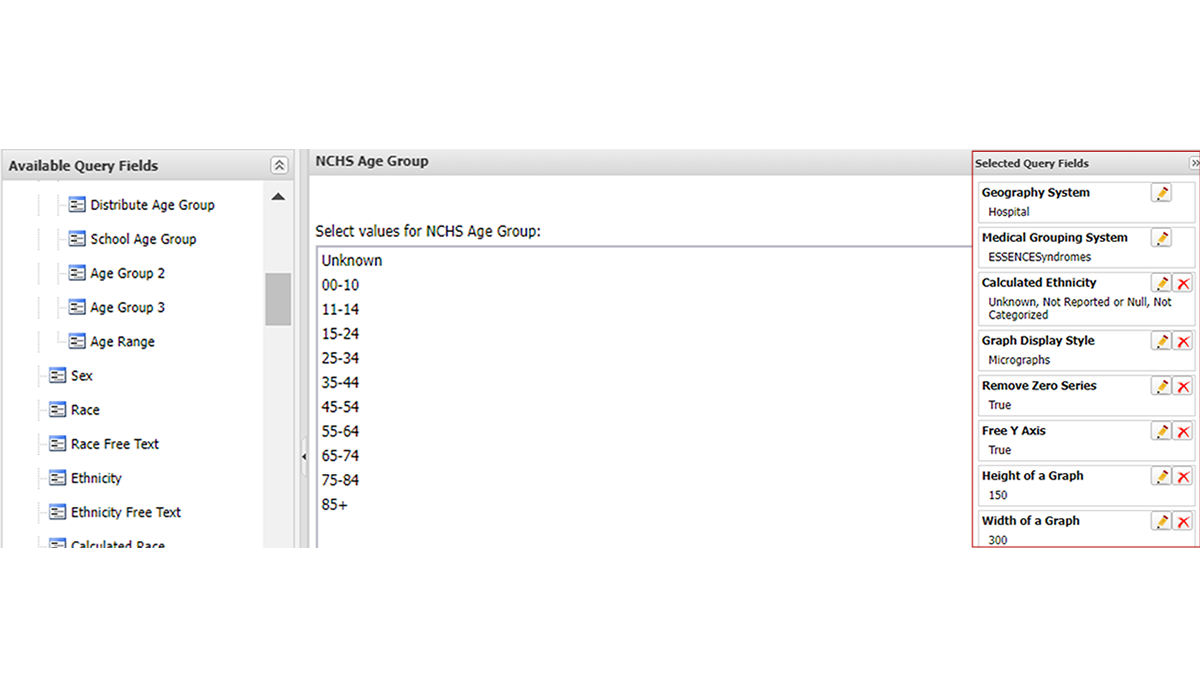Click the Age Range field icon

77,341
